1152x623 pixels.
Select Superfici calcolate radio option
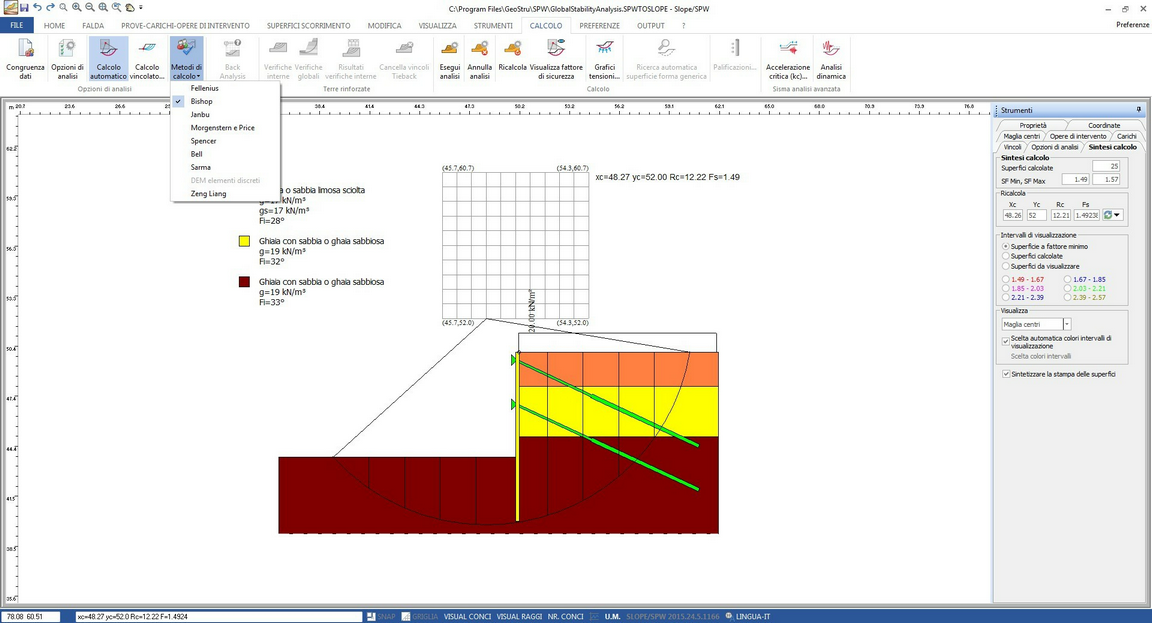[x=1006, y=256]
